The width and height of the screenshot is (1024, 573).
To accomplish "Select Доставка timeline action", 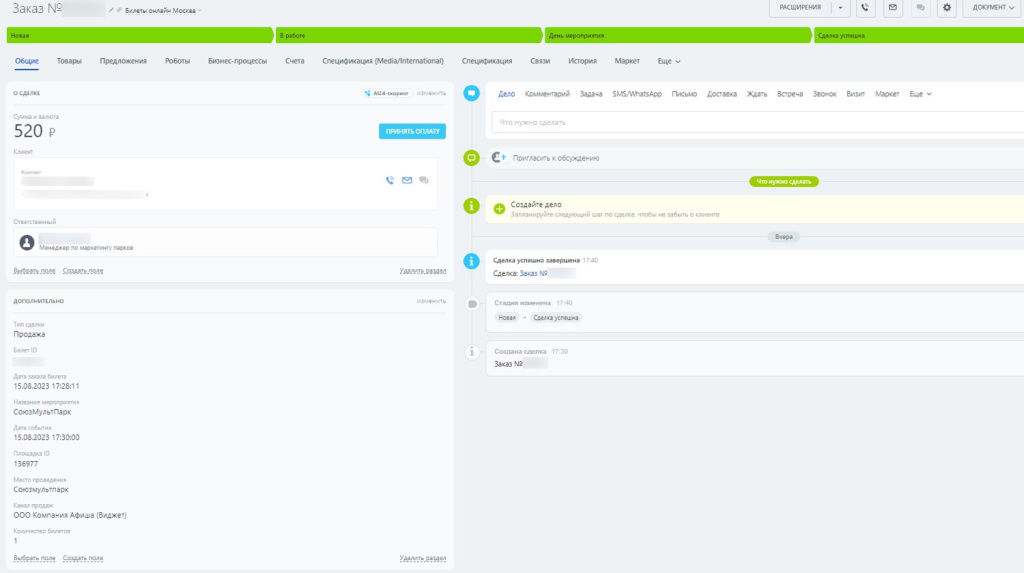I will [x=722, y=94].
